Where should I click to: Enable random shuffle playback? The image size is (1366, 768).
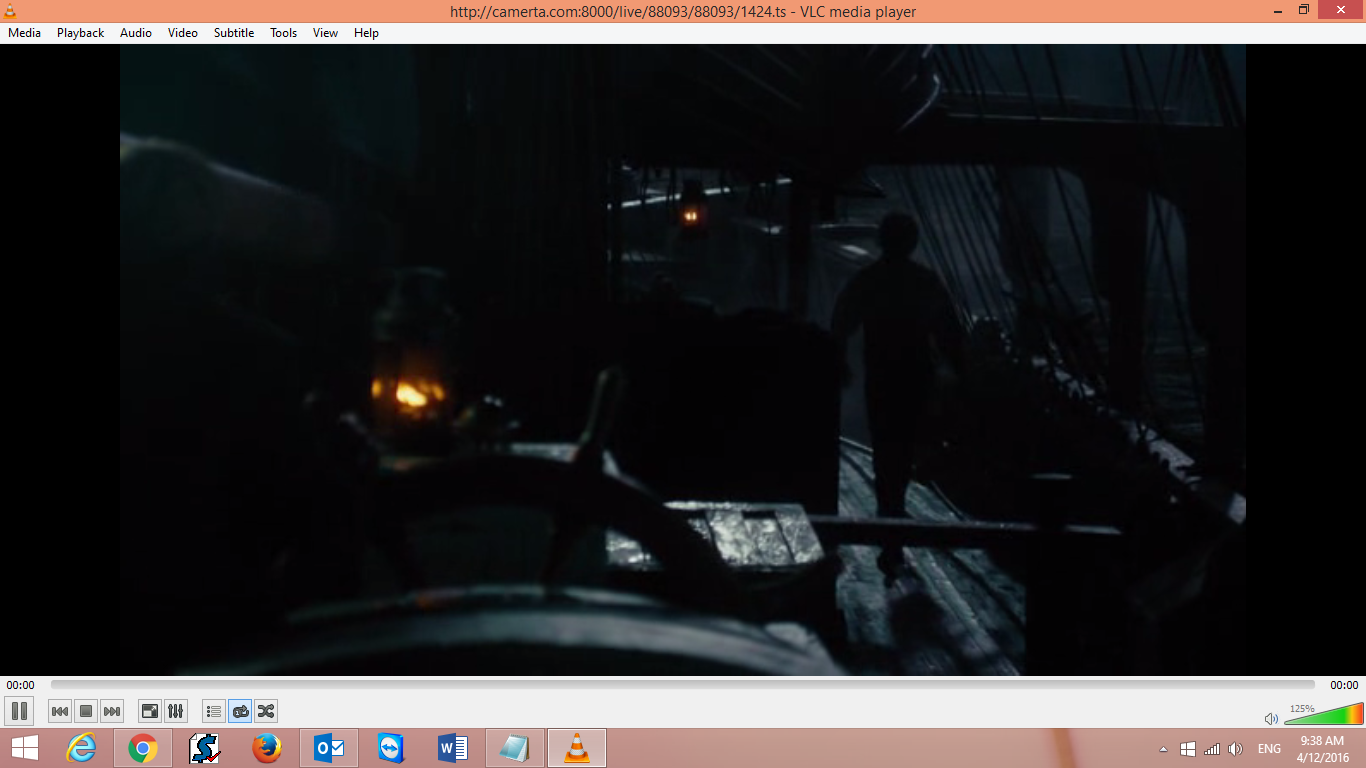coord(266,710)
